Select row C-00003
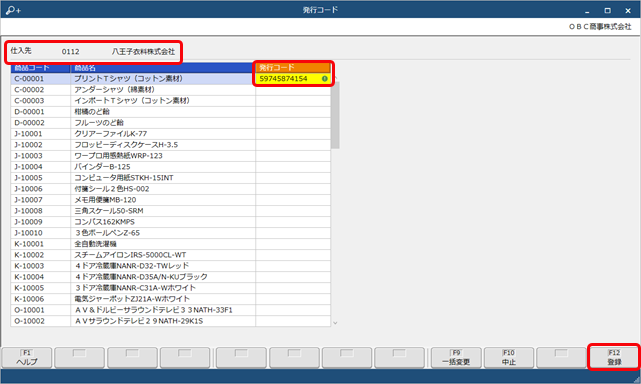This screenshot has width=641, height=384. point(170,101)
